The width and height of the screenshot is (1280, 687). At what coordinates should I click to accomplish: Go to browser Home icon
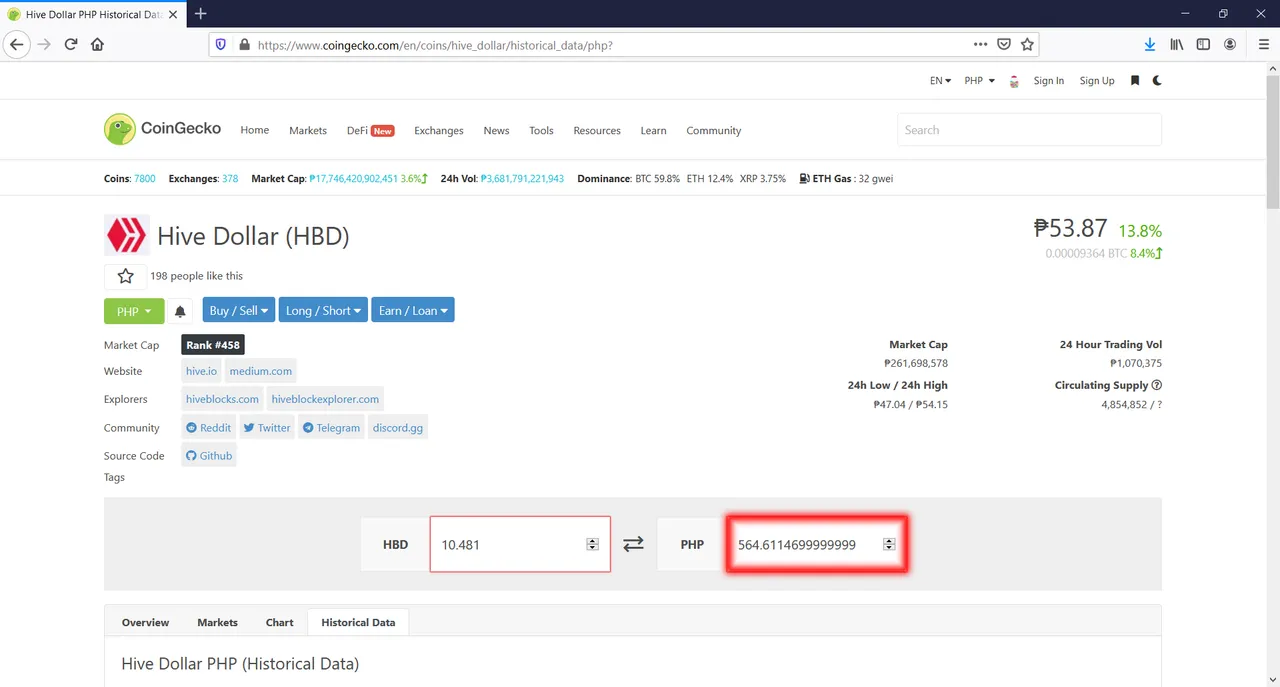(97, 44)
